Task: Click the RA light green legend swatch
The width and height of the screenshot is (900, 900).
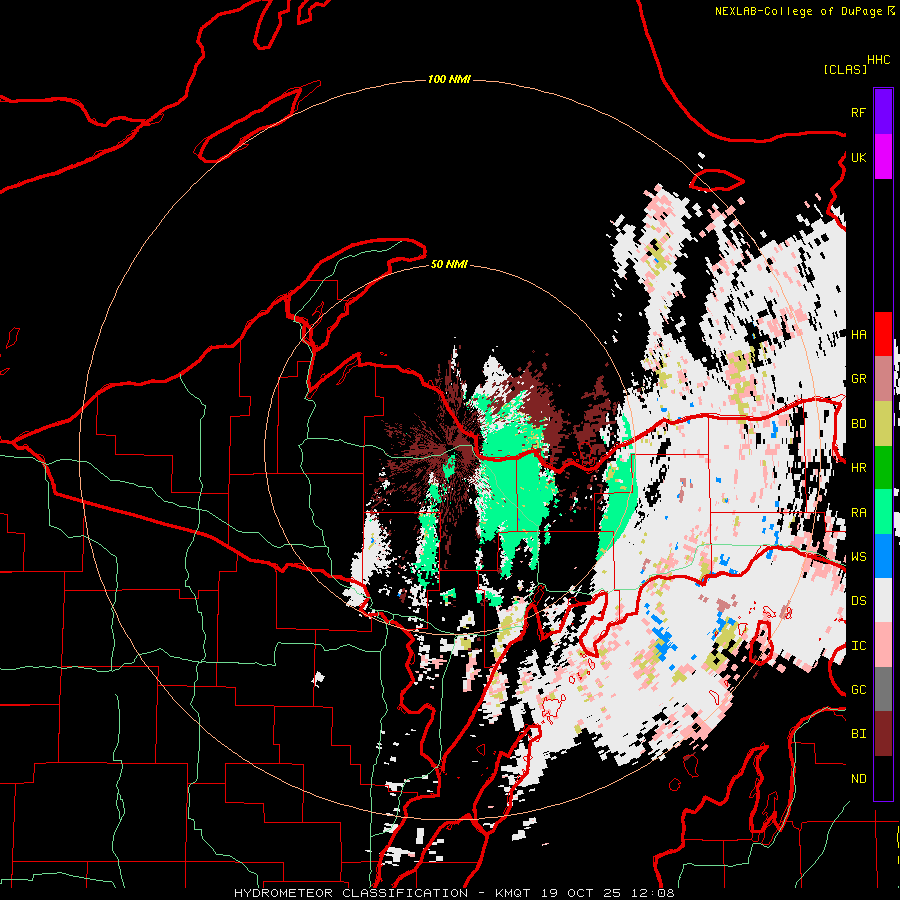Action: pos(883,512)
